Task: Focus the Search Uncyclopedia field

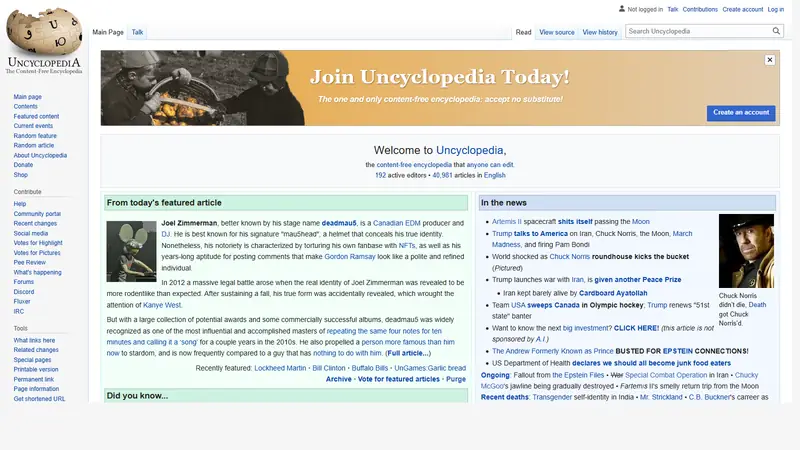Action: point(698,31)
